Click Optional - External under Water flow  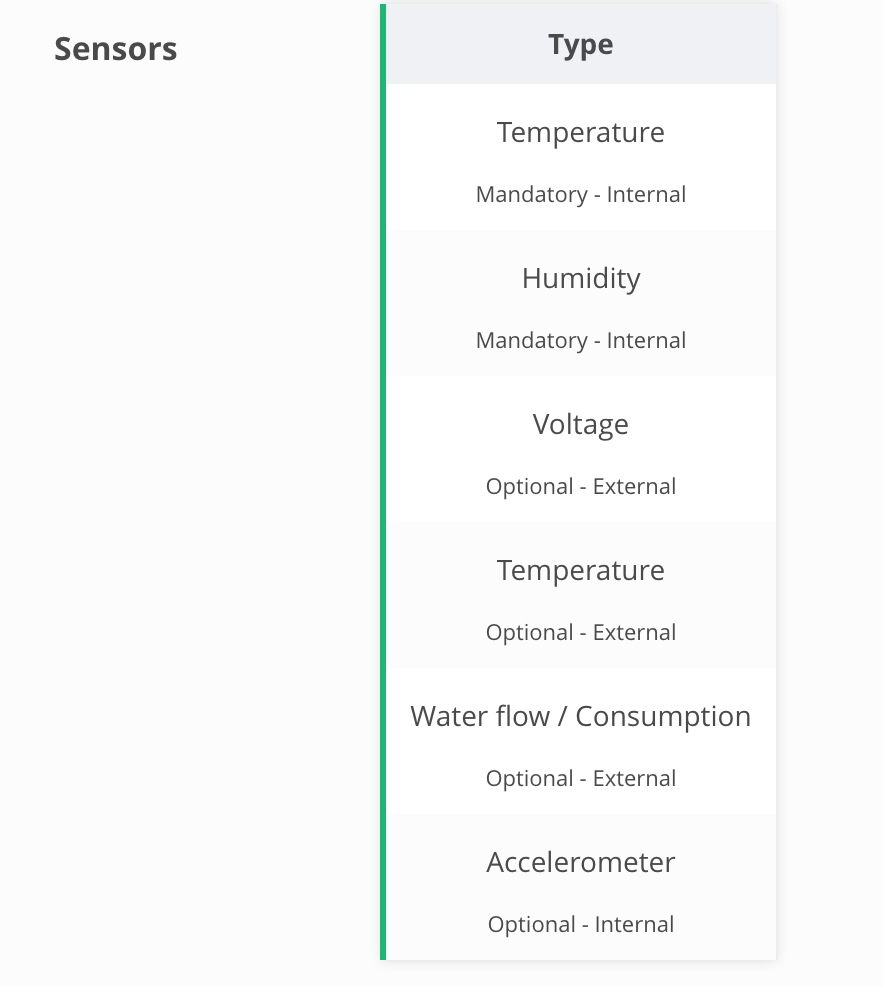point(581,778)
